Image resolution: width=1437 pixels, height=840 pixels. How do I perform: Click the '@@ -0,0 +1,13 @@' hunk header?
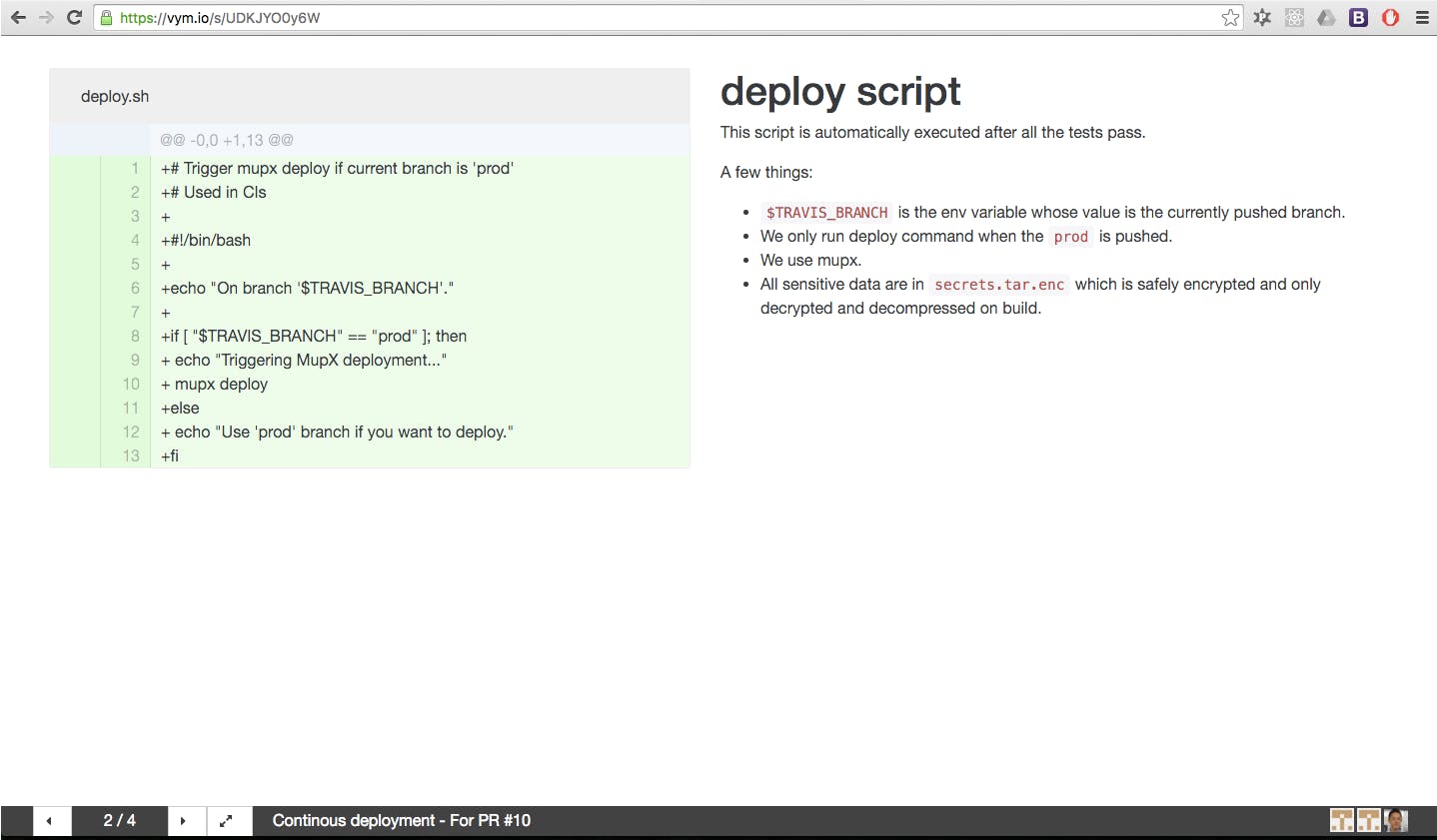(227, 140)
